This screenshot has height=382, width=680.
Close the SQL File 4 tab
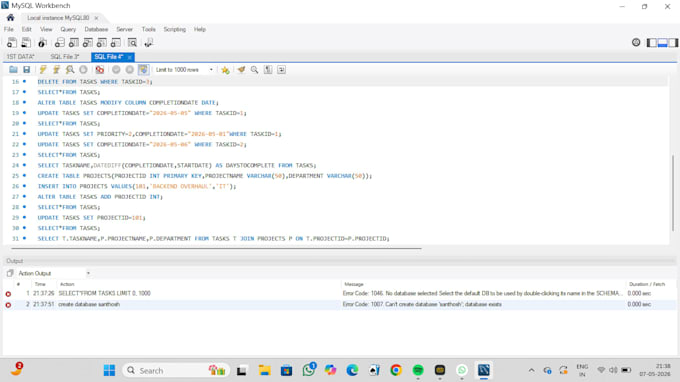pyautogui.click(x=130, y=57)
